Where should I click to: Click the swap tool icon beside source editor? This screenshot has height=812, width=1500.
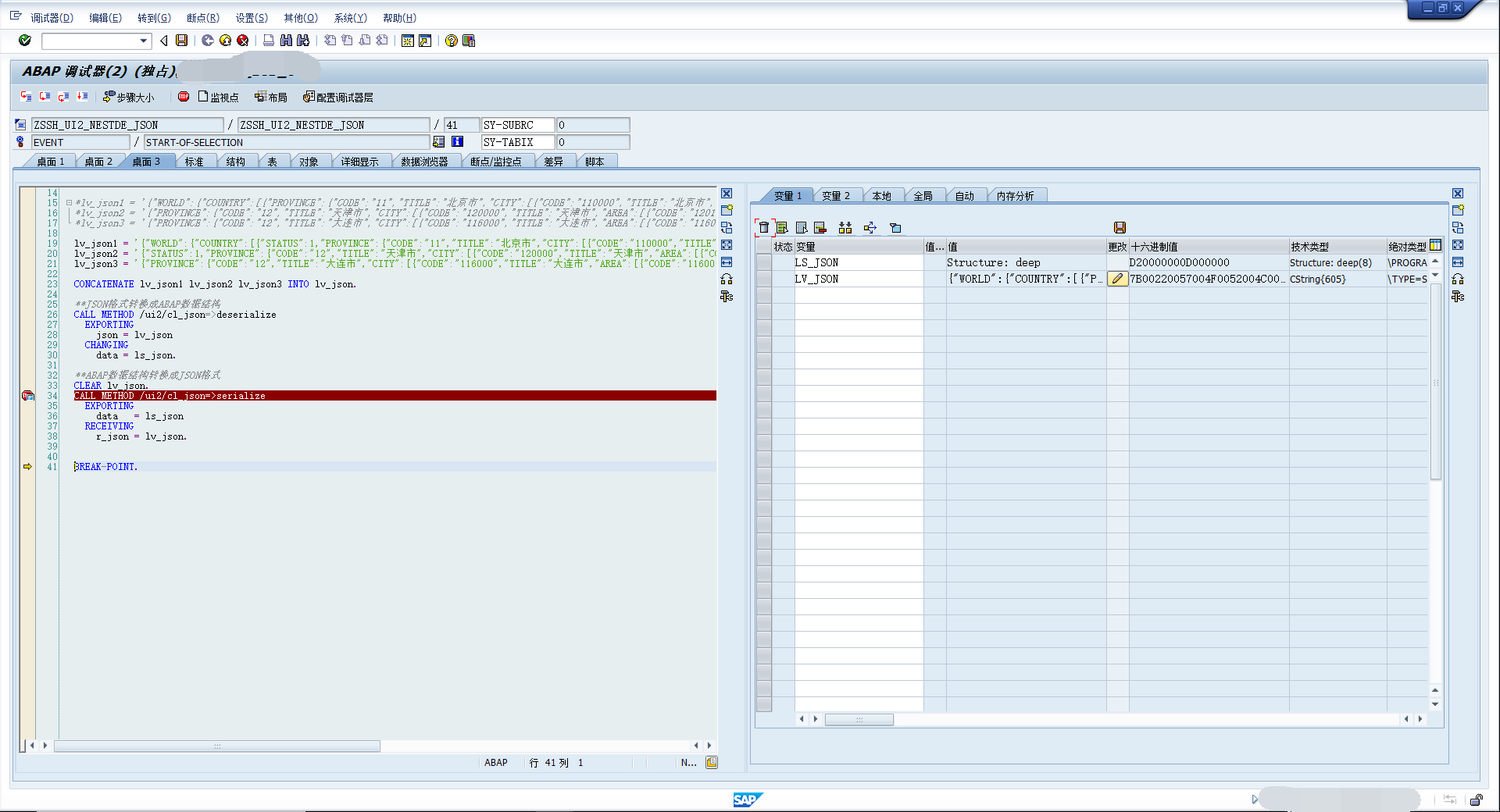(x=727, y=228)
